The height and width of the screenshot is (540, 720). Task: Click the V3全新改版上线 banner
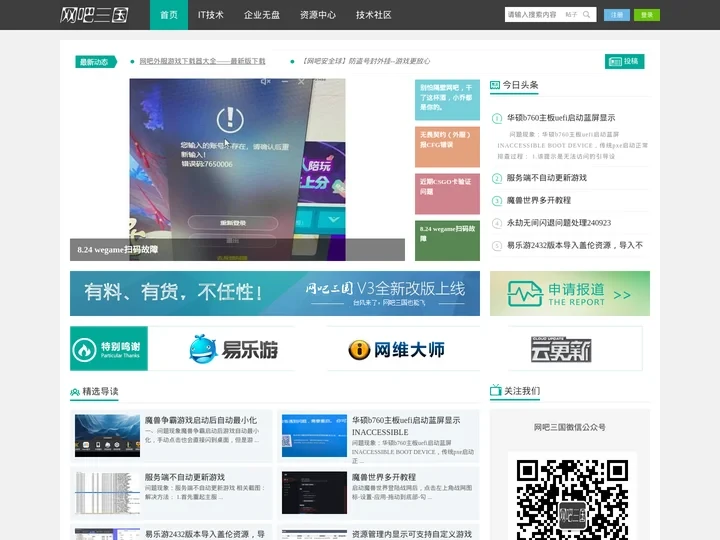tap(275, 293)
